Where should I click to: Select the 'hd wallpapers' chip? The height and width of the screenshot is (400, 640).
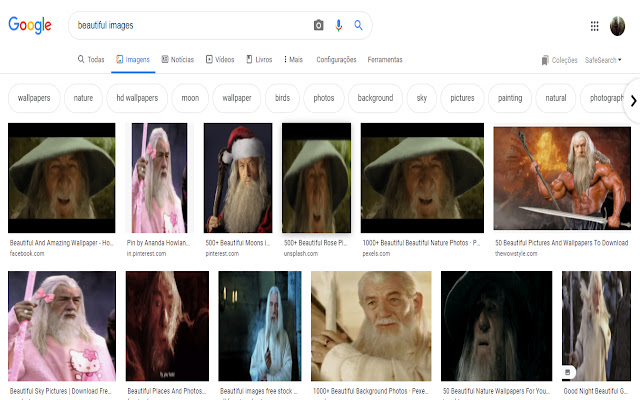(x=137, y=98)
